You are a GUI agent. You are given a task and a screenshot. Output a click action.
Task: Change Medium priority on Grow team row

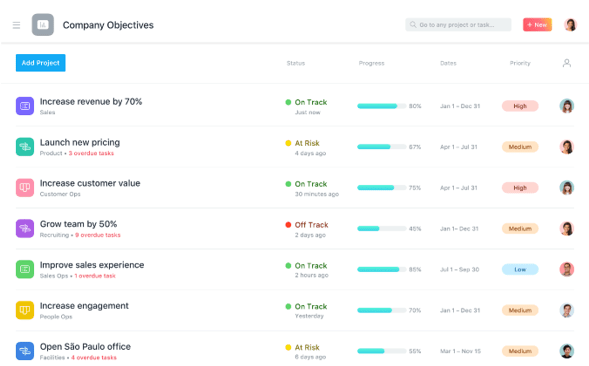coord(520,228)
